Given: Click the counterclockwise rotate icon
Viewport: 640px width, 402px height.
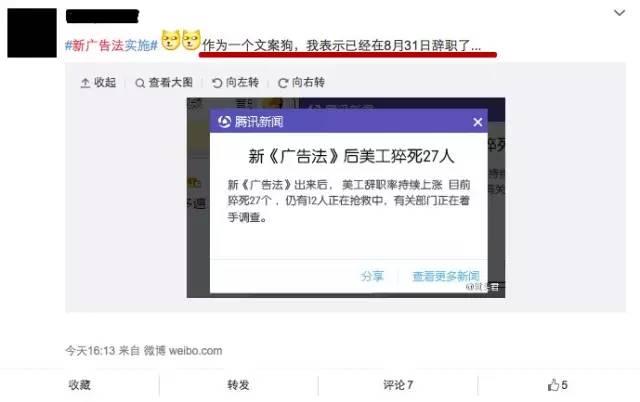Looking at the screenshot, I should tap(217, 83).
